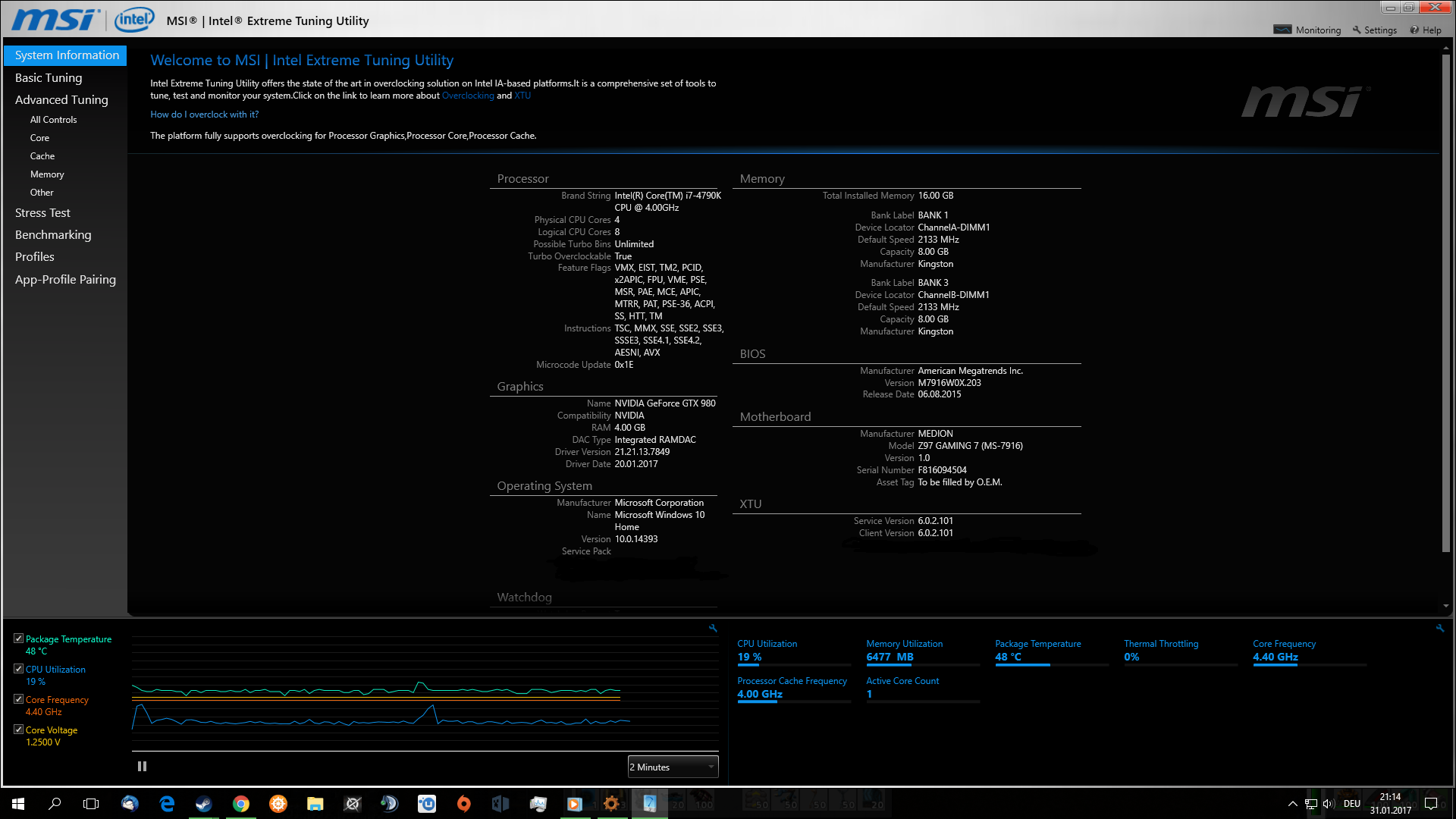
Task: Open Core tuning sub-item
Action: 39,138
